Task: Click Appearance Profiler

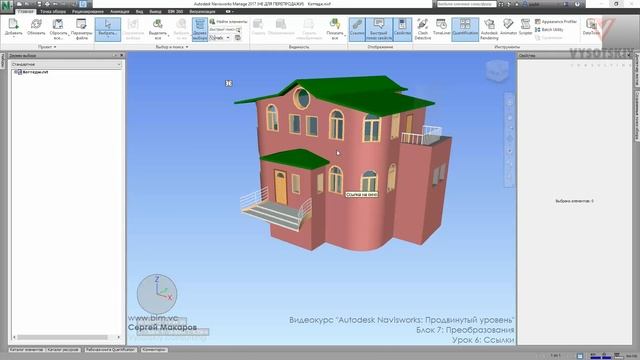Action: pos(556,22)
